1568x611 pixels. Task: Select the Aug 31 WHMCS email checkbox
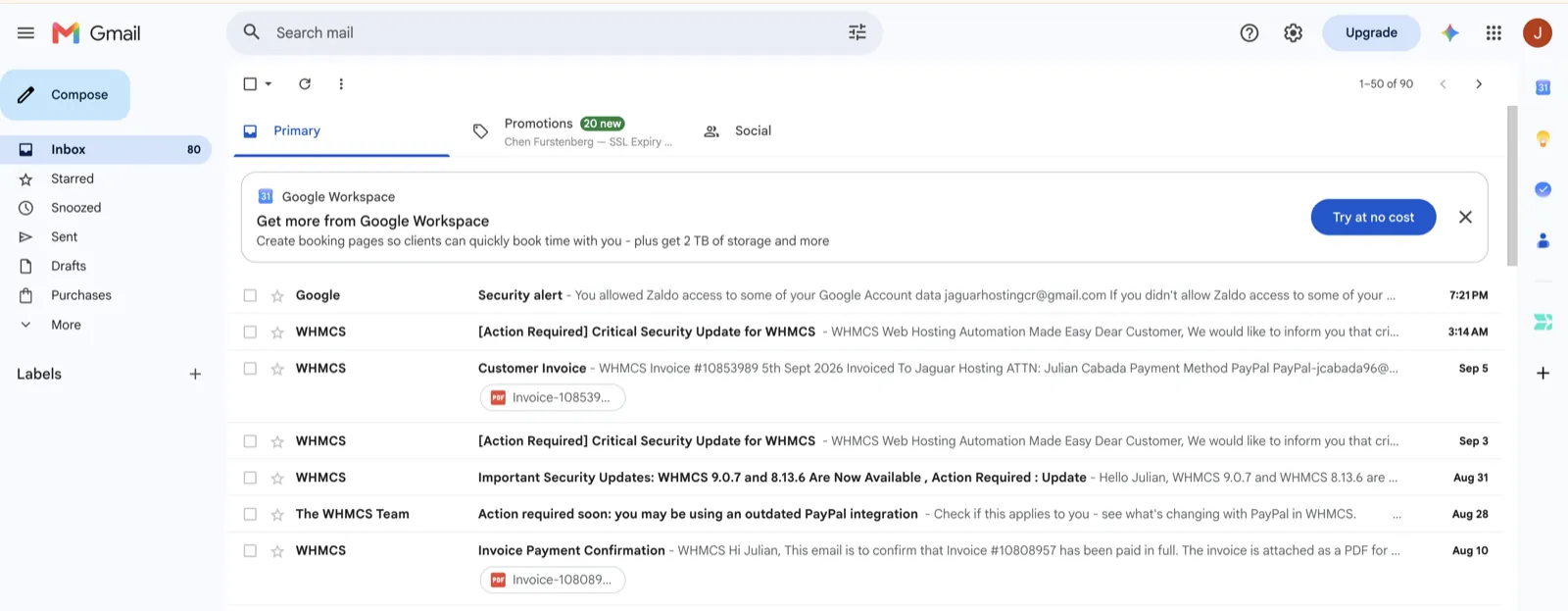click(x=250, y=478)
